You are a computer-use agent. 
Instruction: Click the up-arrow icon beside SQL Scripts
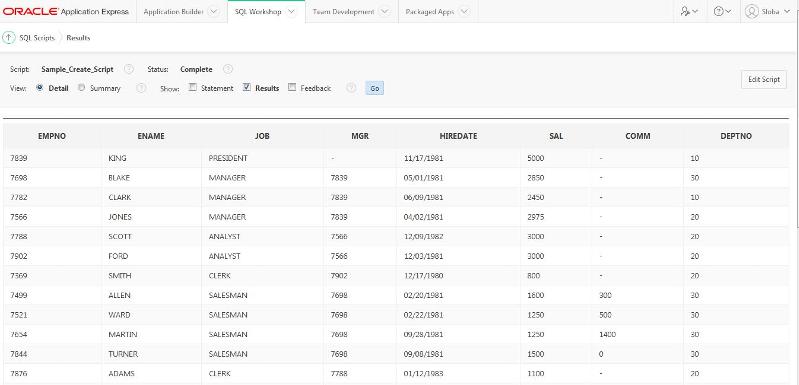point(9,38)
